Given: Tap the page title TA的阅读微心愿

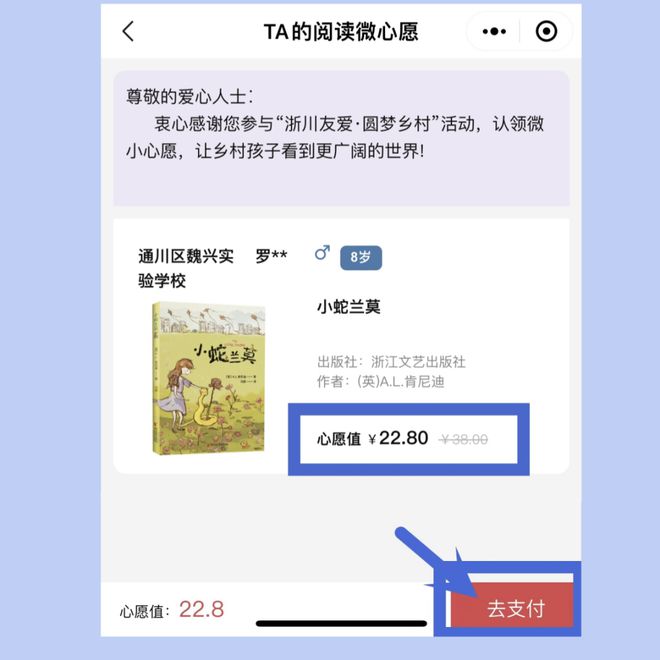Looking at the screenshot, I should pos(341,32).
